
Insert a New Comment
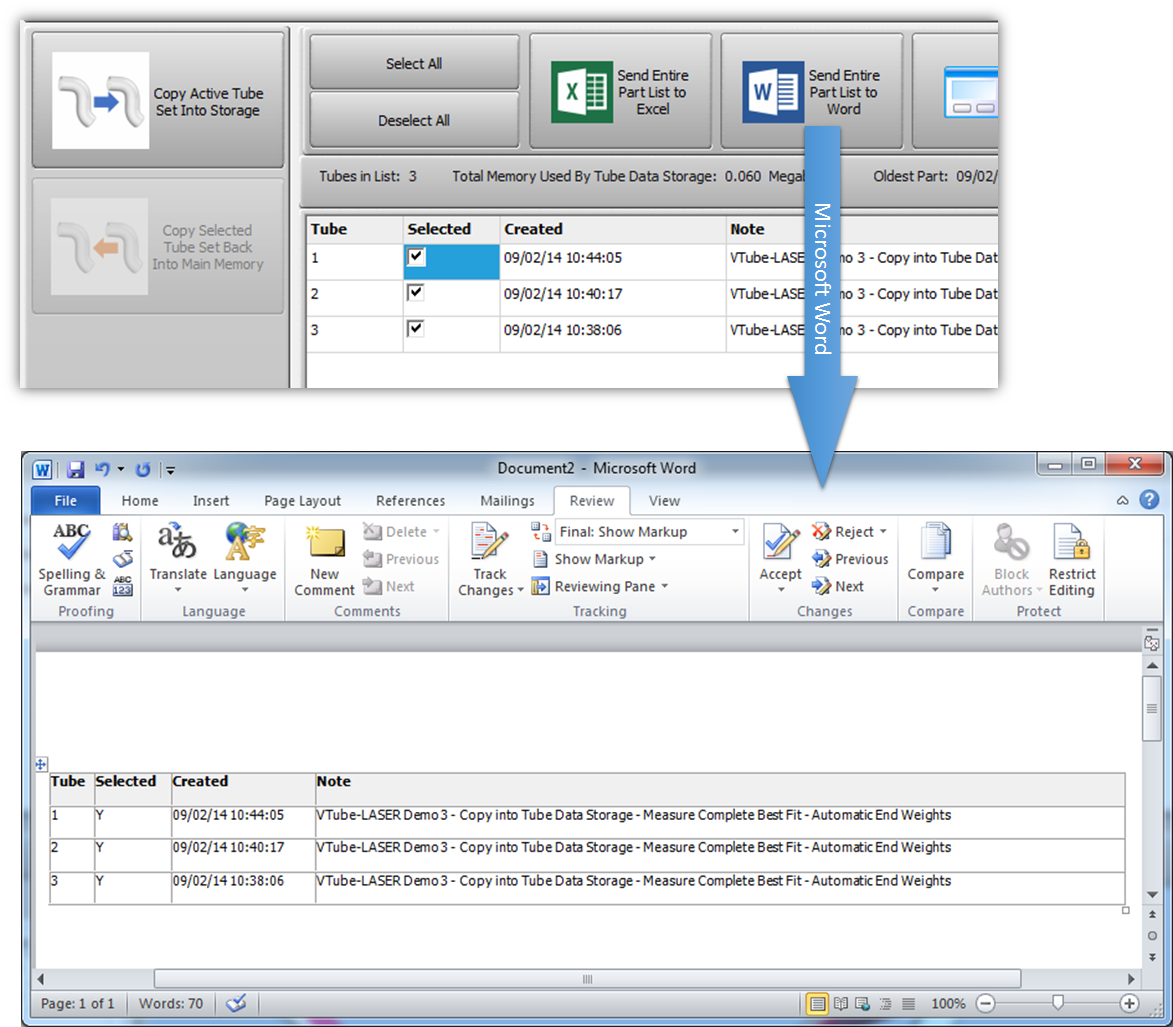coord(324,545)
